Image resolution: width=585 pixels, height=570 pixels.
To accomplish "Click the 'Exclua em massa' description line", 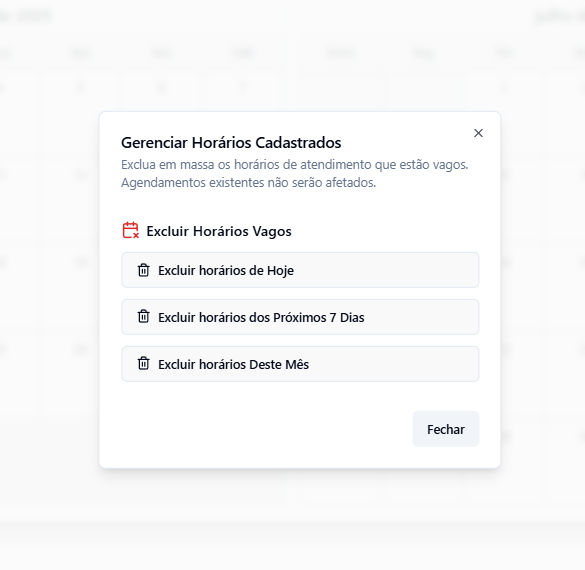I will tap(294, 165).
